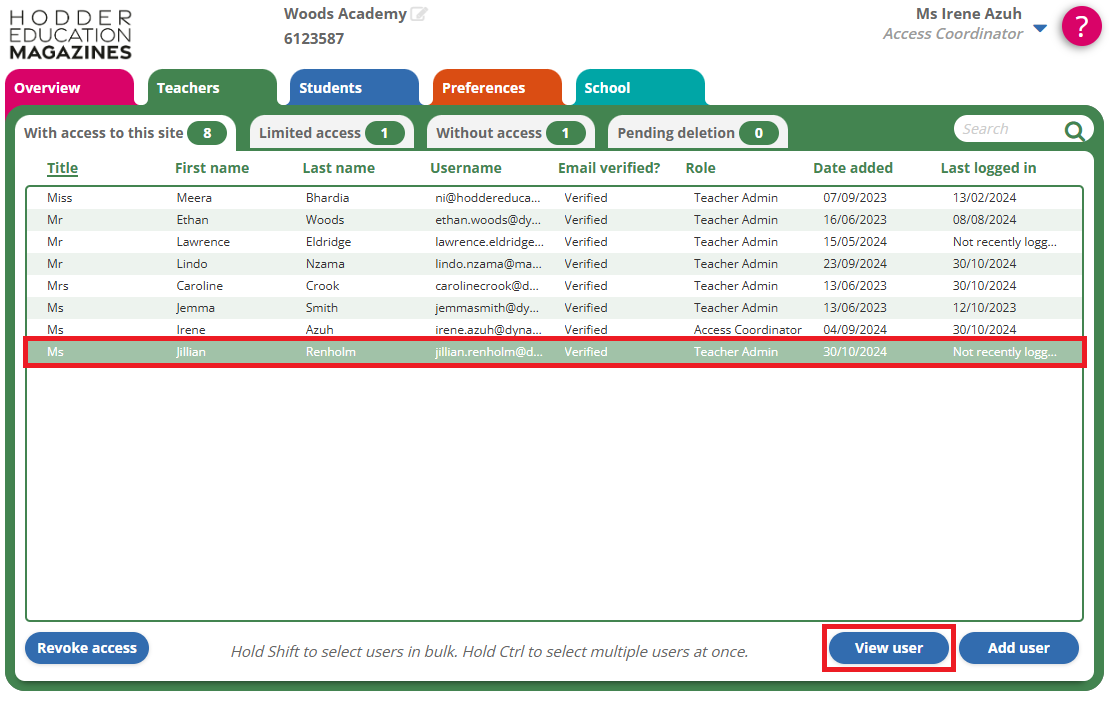Image resolution: width=1118 pixels, height=704 pixels.
Task: Click the Hodder Education Magazines logo
Action: click(x=70, y=34)
